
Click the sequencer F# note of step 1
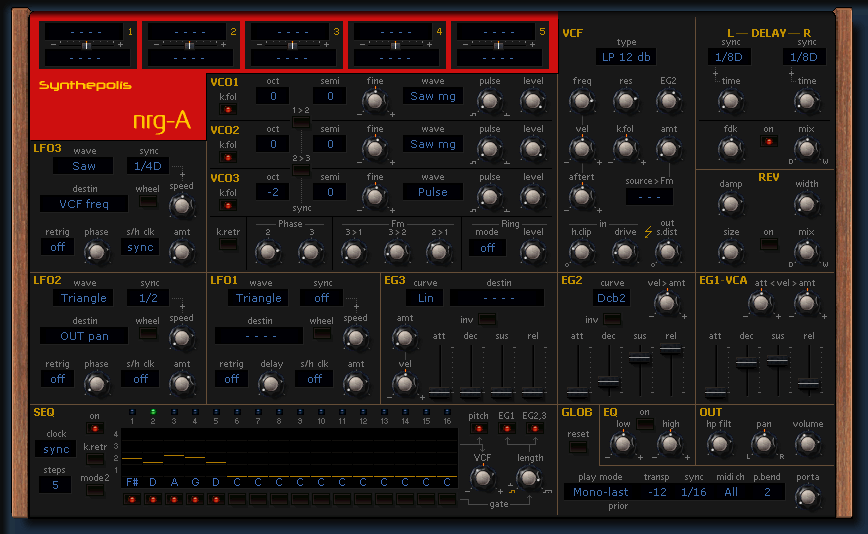[132, 482]
